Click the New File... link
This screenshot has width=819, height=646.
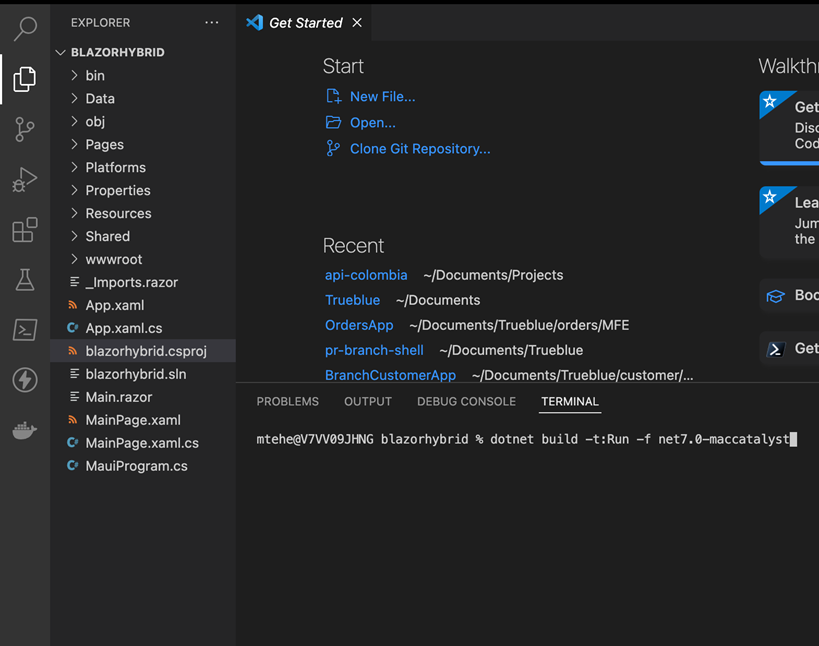382,97
